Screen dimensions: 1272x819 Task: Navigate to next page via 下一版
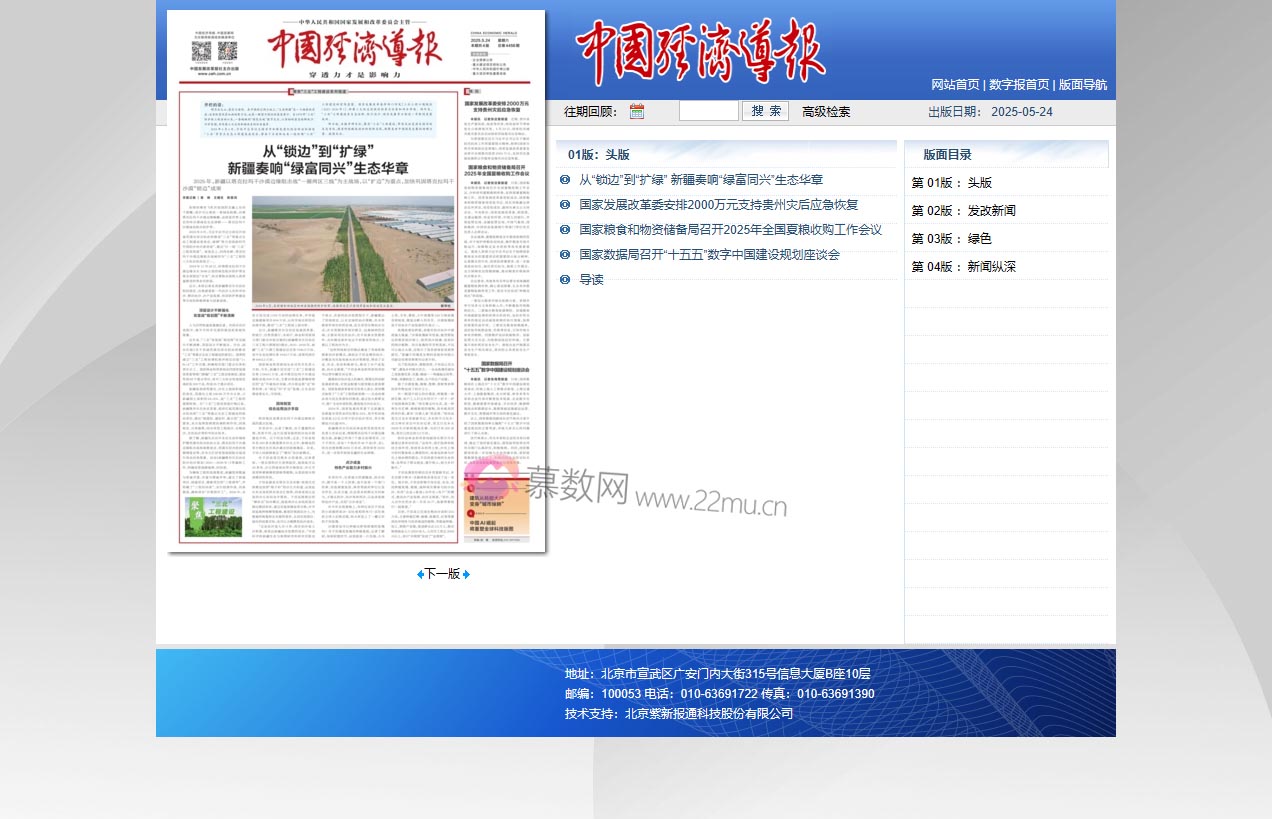point(443,574)
